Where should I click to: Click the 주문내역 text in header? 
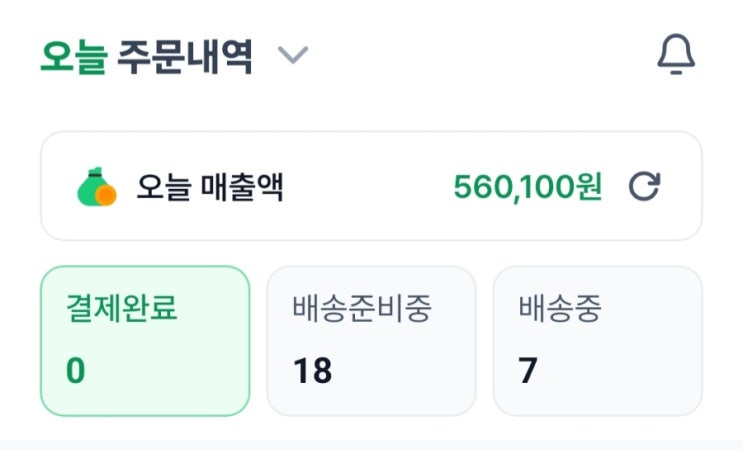(184, 57)
